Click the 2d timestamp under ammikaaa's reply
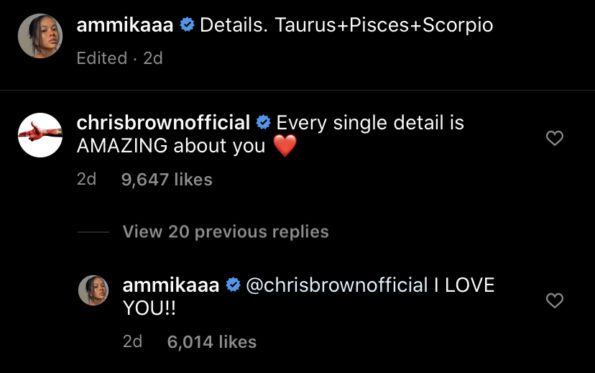Viewport: 595px width, 373px height. click(132, 342)
